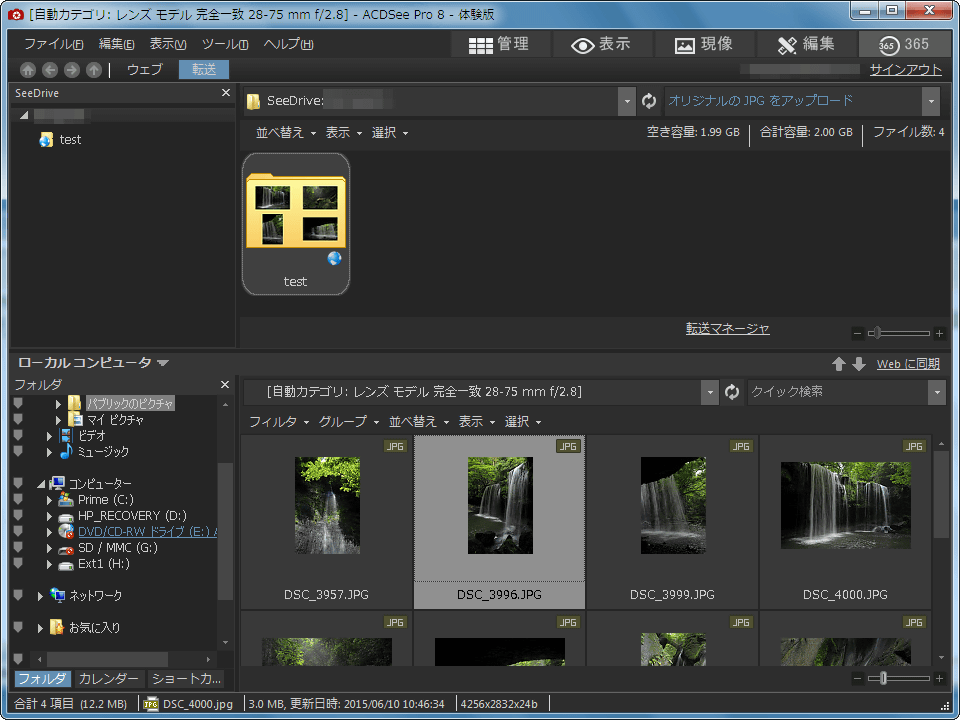
Task: Click the Forward arrow navigation icon
Action: pos(72,70)
